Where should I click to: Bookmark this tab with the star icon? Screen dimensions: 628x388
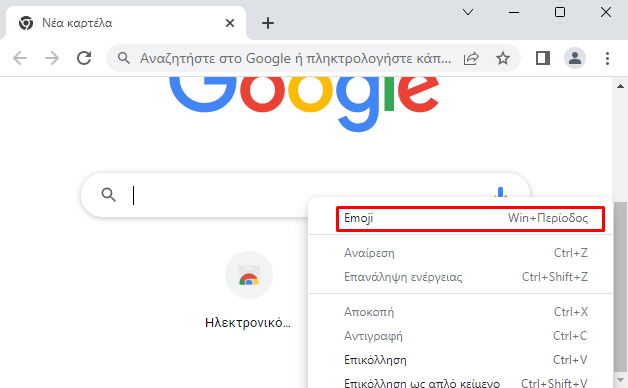503,58
